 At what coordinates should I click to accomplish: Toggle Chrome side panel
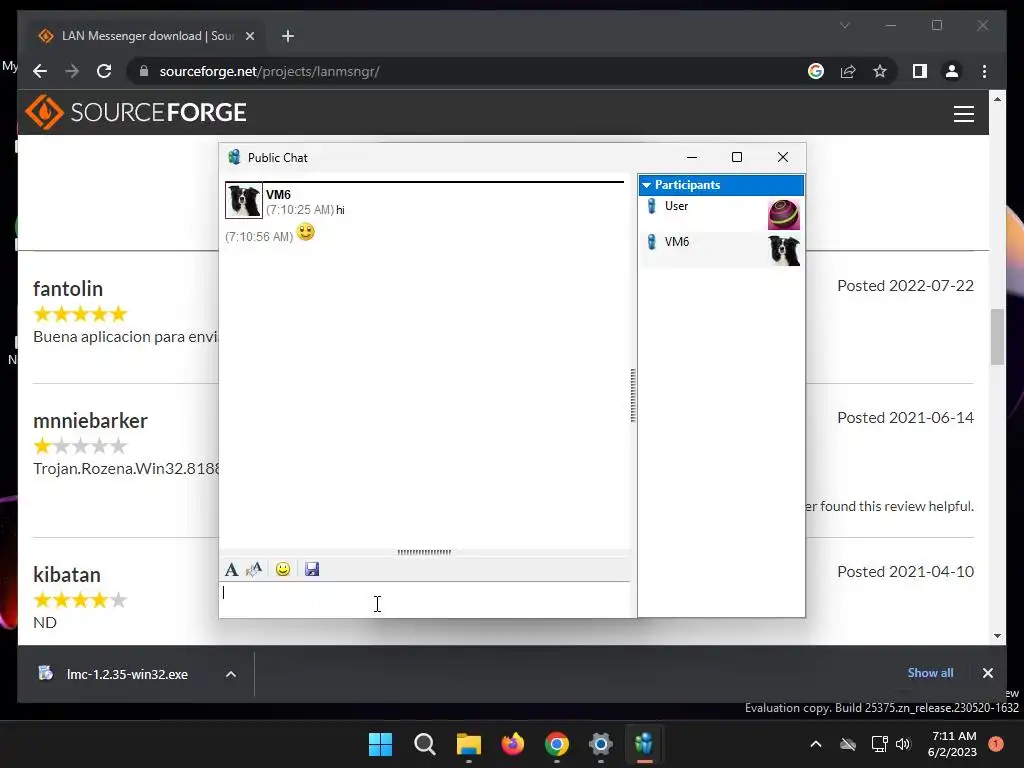point(920,71)
